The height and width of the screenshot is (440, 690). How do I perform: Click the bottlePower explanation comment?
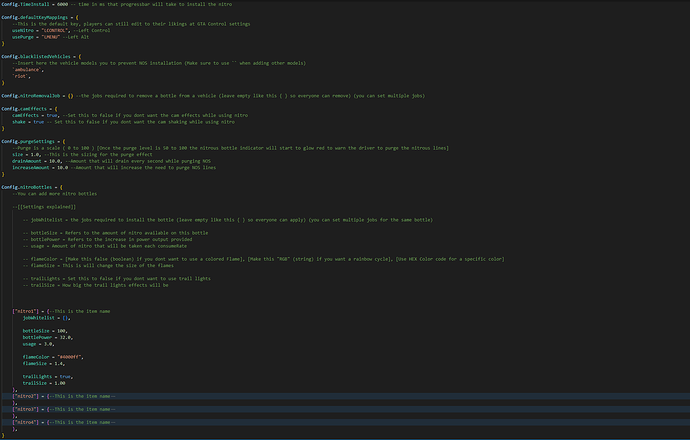[107, 239]
